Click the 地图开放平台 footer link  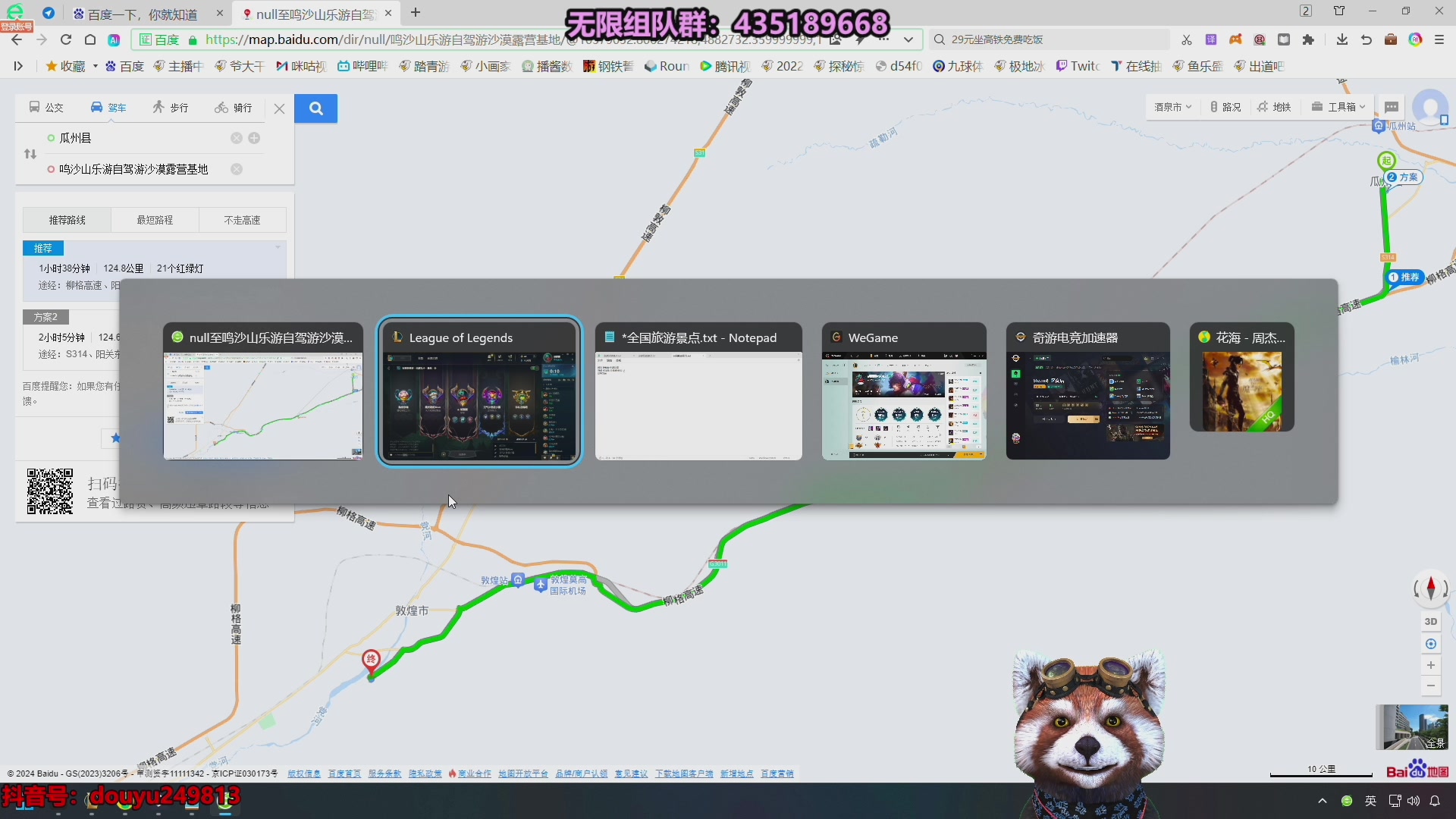pos(523,773)
